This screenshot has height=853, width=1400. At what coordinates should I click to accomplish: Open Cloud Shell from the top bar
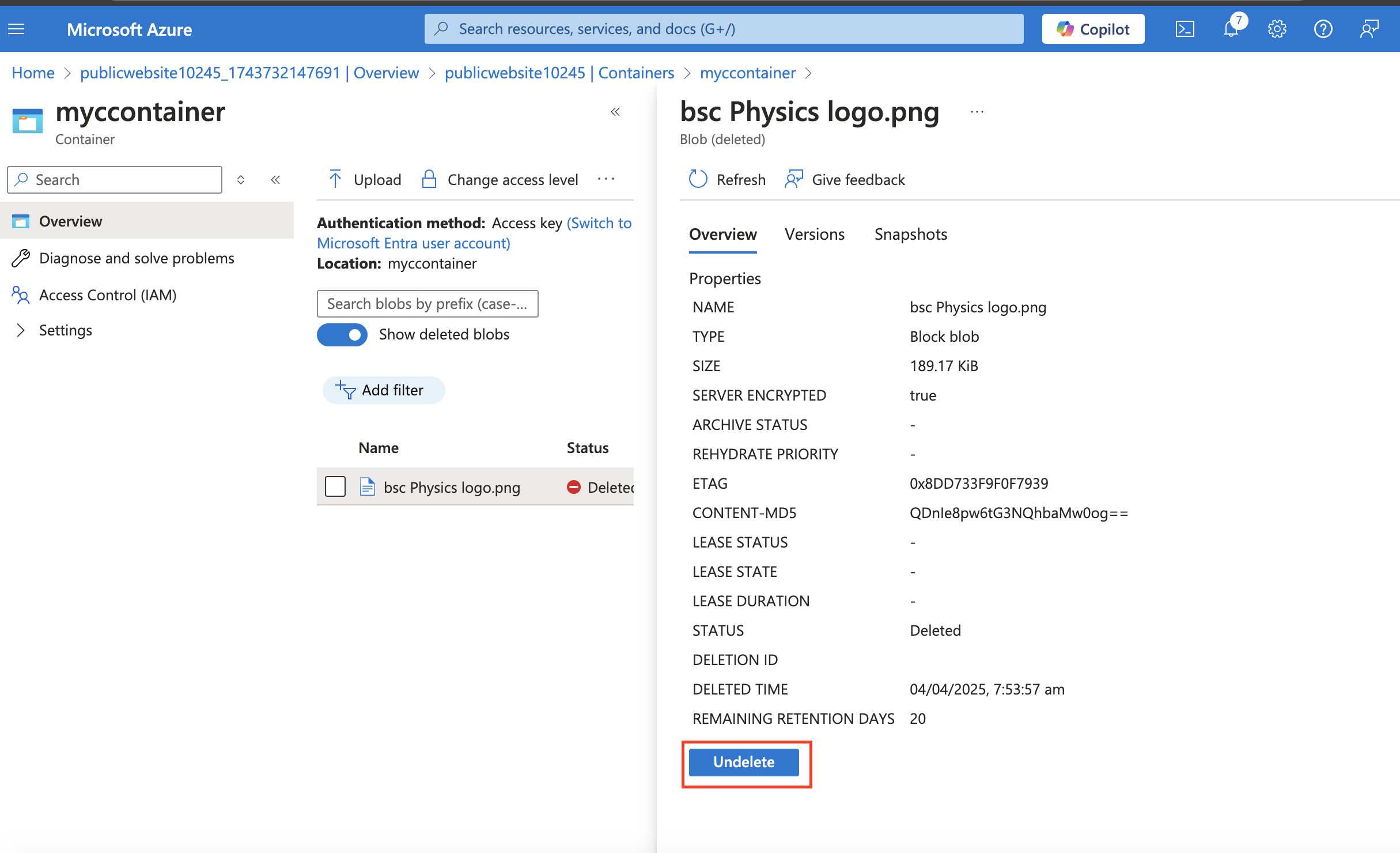click(x=1185, y=29)
